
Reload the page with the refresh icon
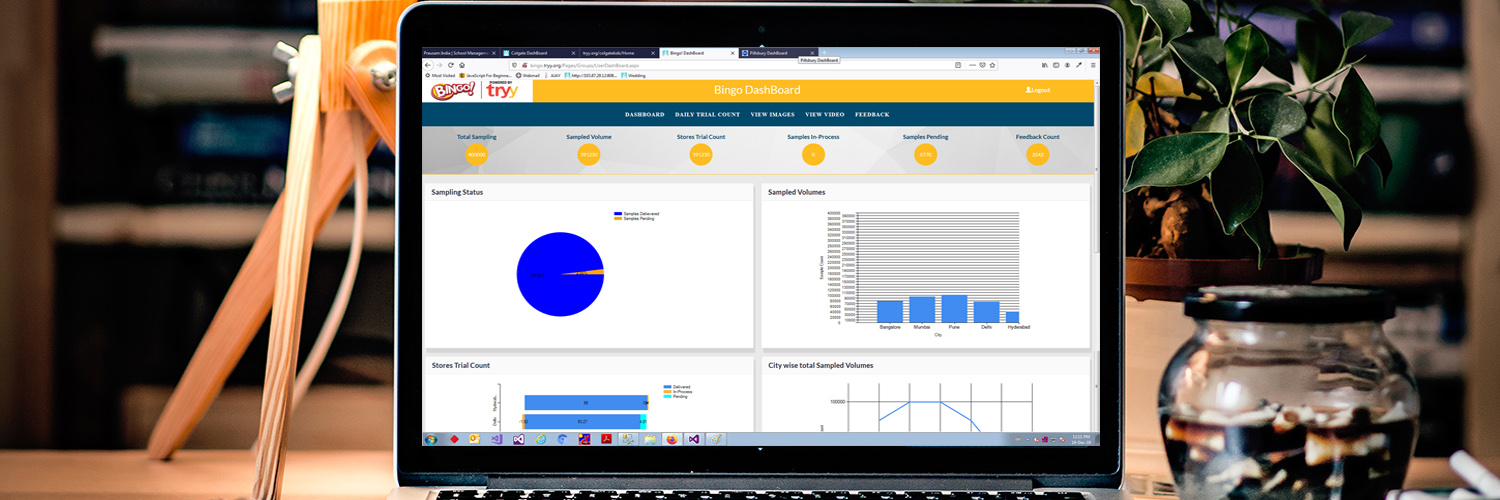click(x=450, y=65)
